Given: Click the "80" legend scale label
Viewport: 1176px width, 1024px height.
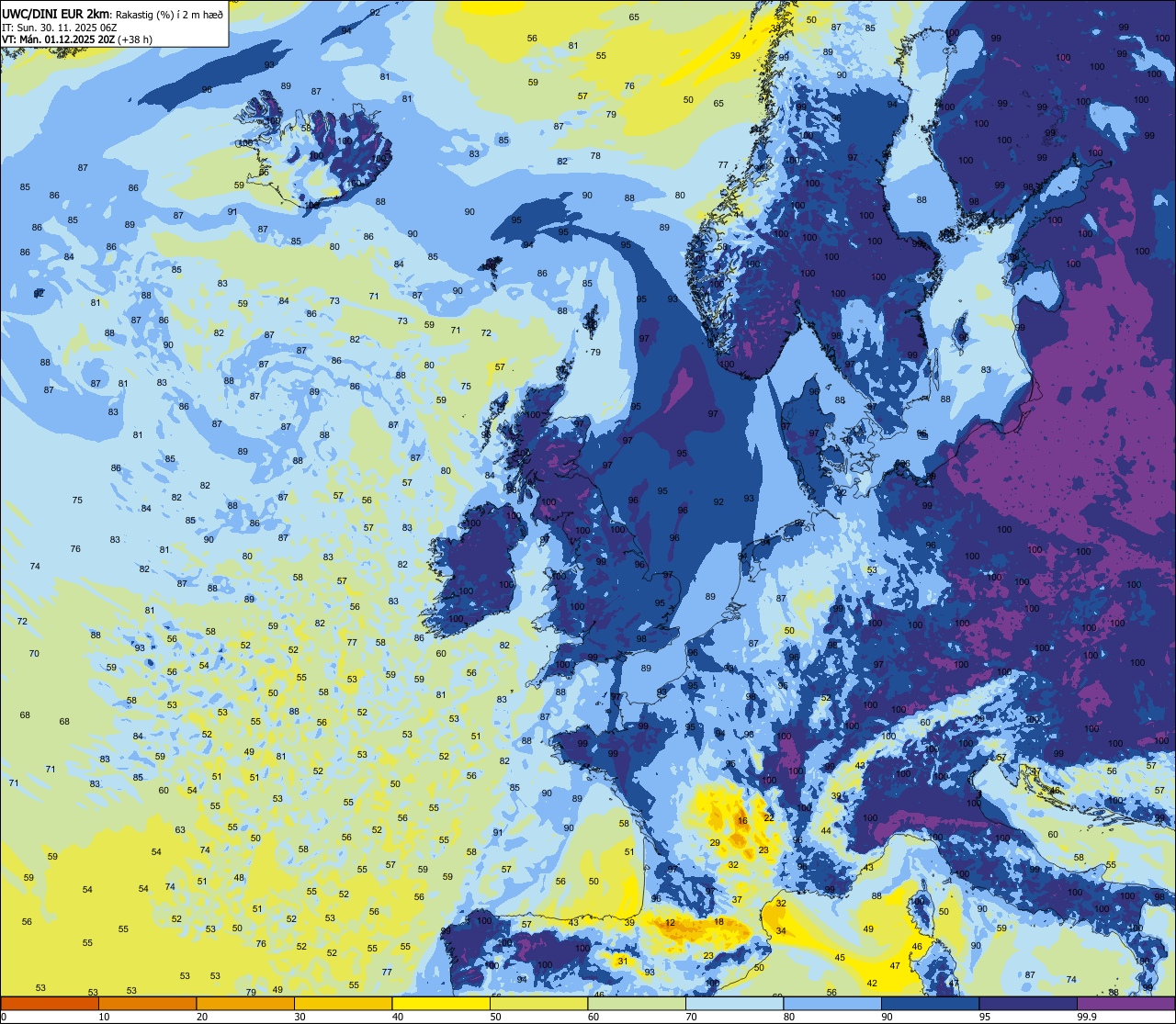Looking at the screenshot, I should (x=789, y=1017).
